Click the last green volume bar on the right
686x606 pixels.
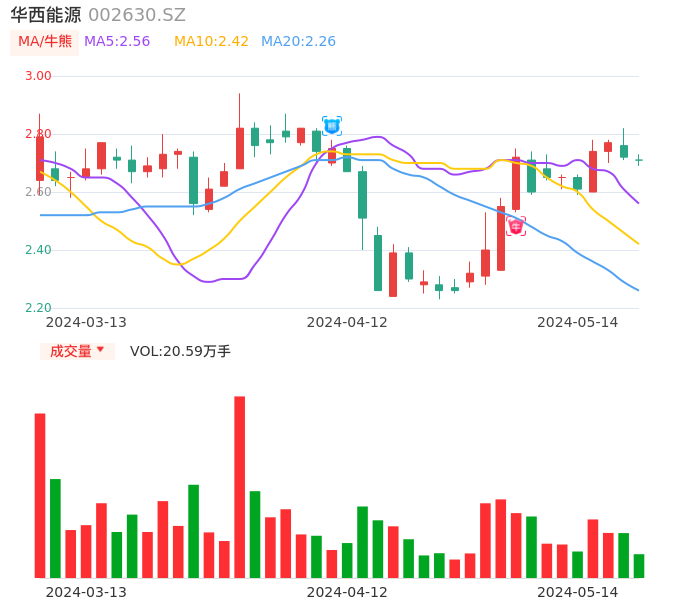coord(639,566)
